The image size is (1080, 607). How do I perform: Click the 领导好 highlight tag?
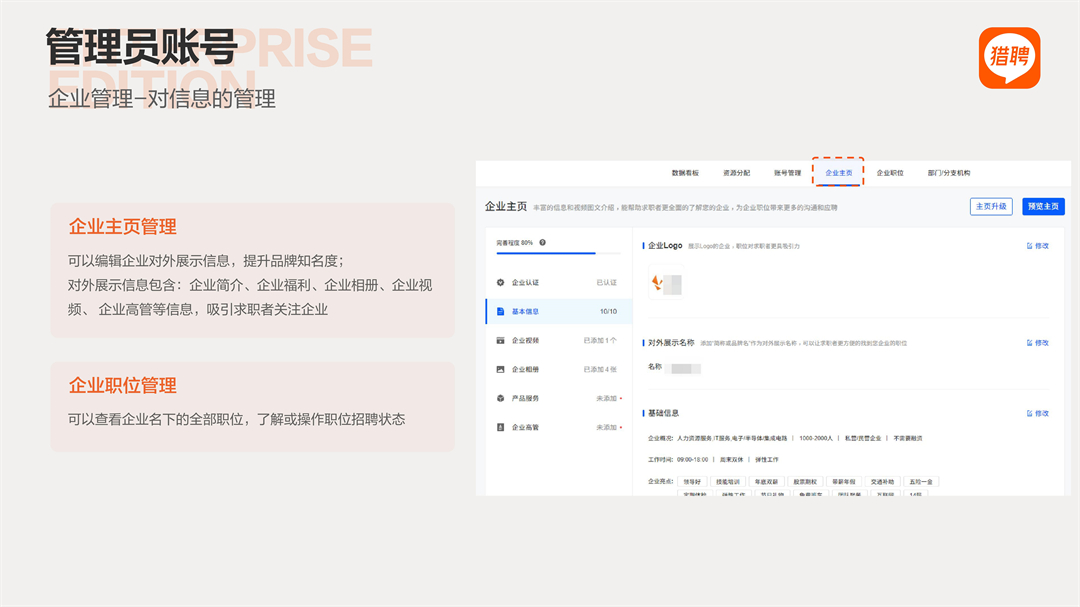coord(692,482)
